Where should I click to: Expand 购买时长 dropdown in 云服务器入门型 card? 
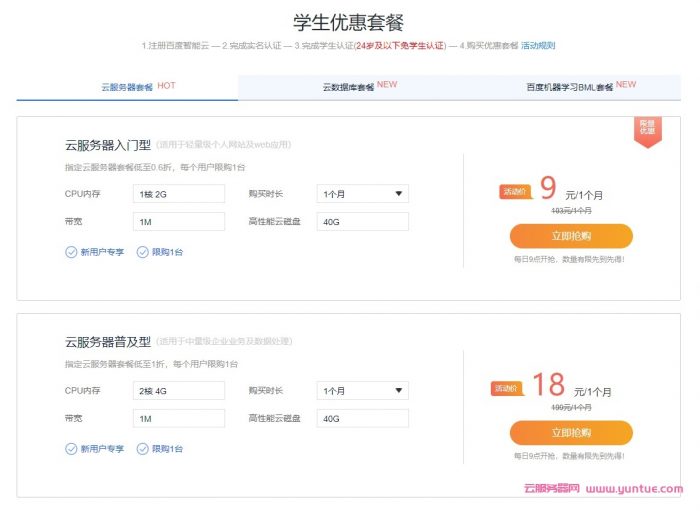[x=362, y=194]
